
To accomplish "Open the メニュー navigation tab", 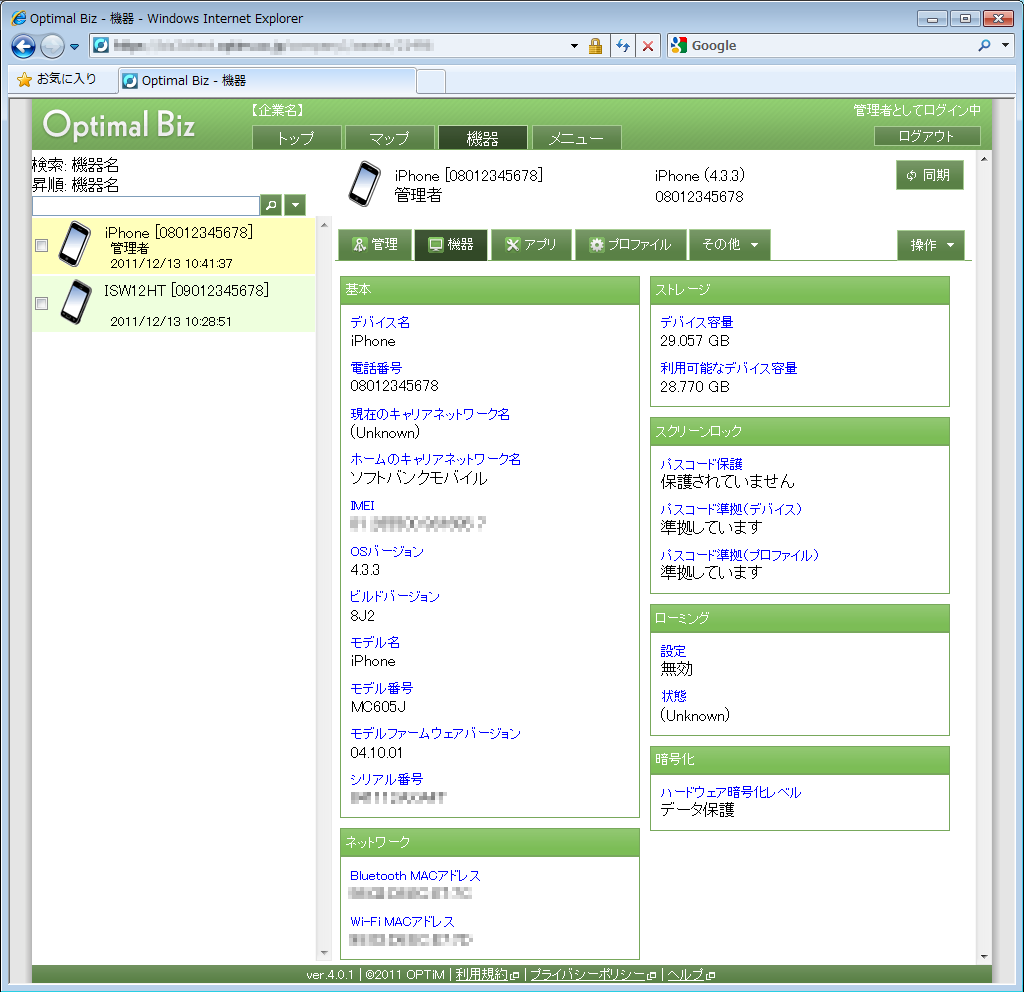I will point(576,138).
